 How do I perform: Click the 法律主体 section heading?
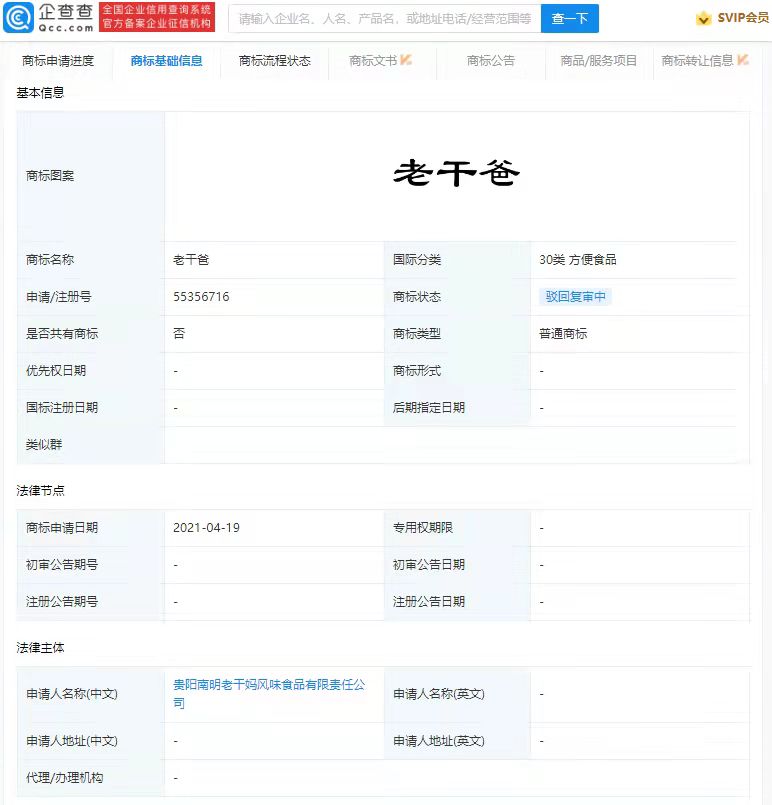[x=40, y=648]
